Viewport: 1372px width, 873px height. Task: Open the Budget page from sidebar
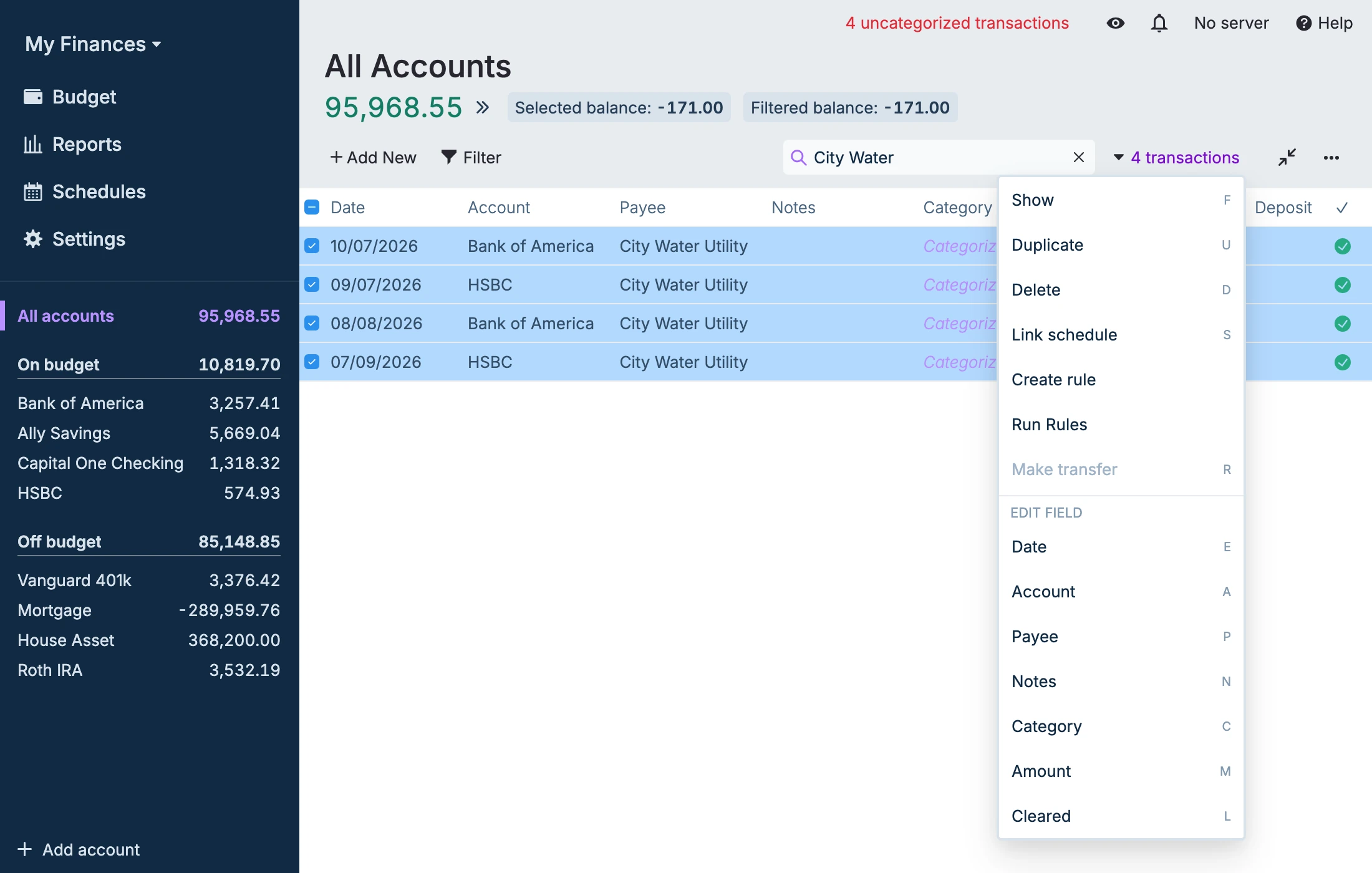click(70, 97)
